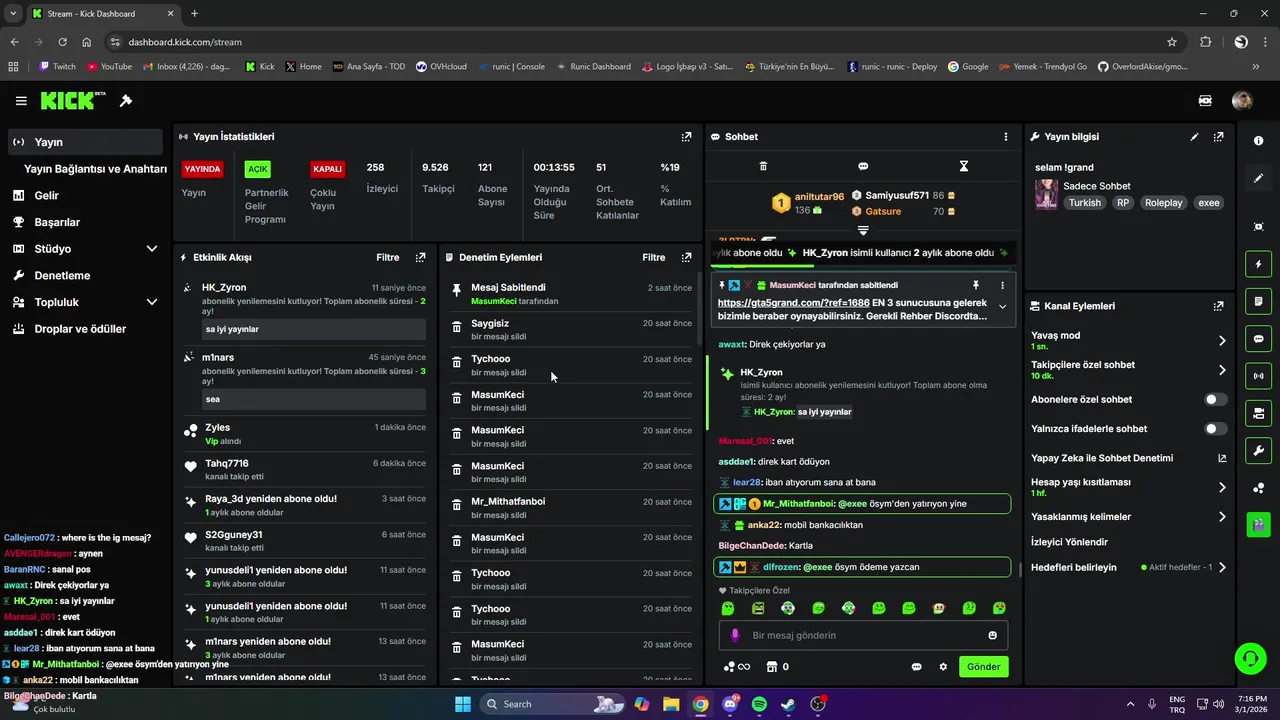The width and height of the screenshot is (1280, 720).
Task: Click the microphone icon in message field
Action: click(735, 635)
